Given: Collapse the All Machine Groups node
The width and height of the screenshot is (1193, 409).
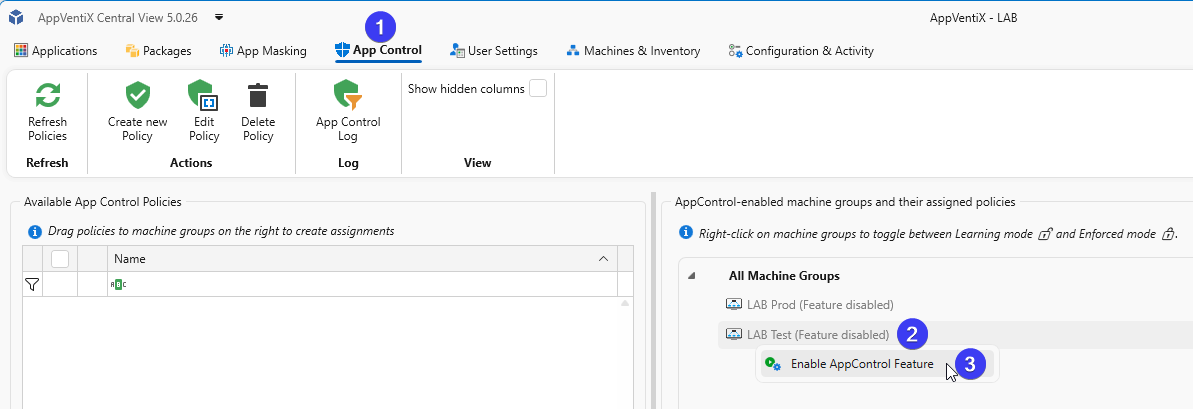Looking at the screenshot, I should (x=691, y=276).
